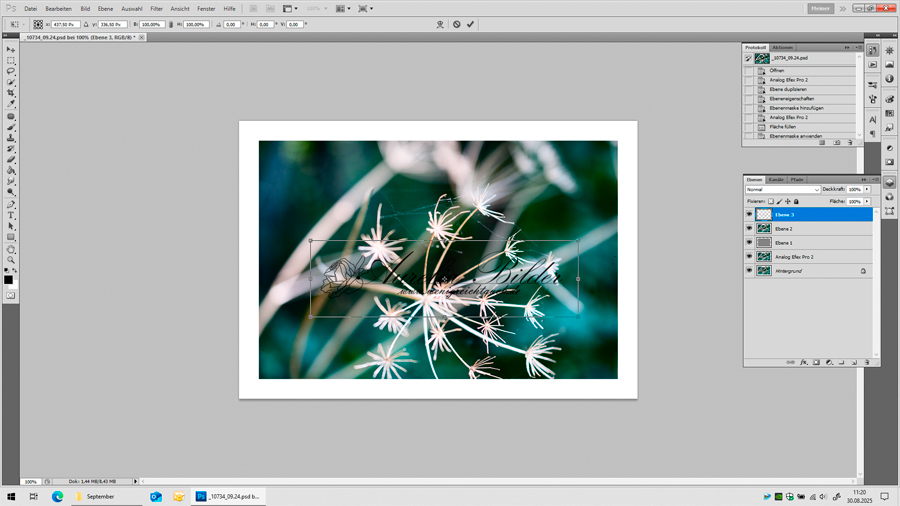This screenshot has width=900, height=506.
Task: Pick the Eyedropper tool
Action: [x=11, y=104]
